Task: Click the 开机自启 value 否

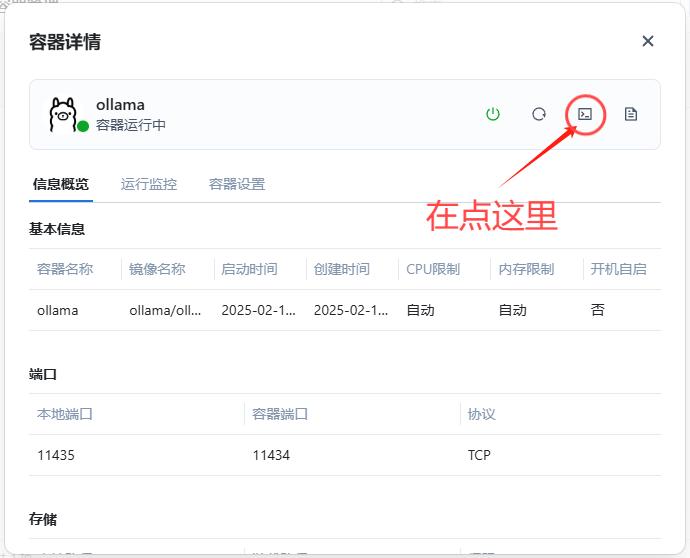Action: tap(598, 310)
